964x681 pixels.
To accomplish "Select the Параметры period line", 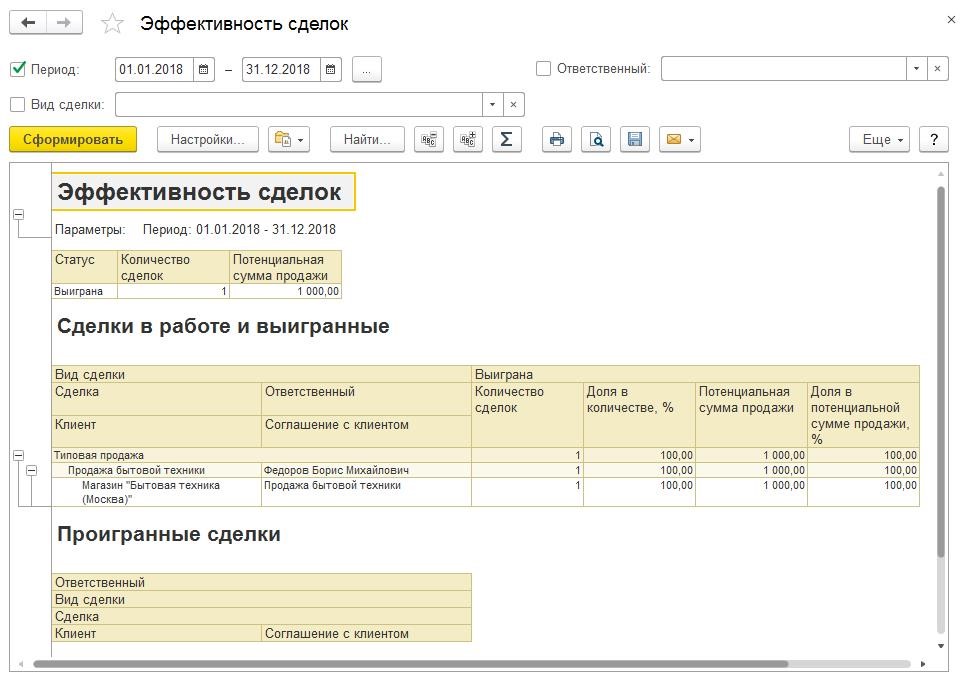I will coord(196,229).
